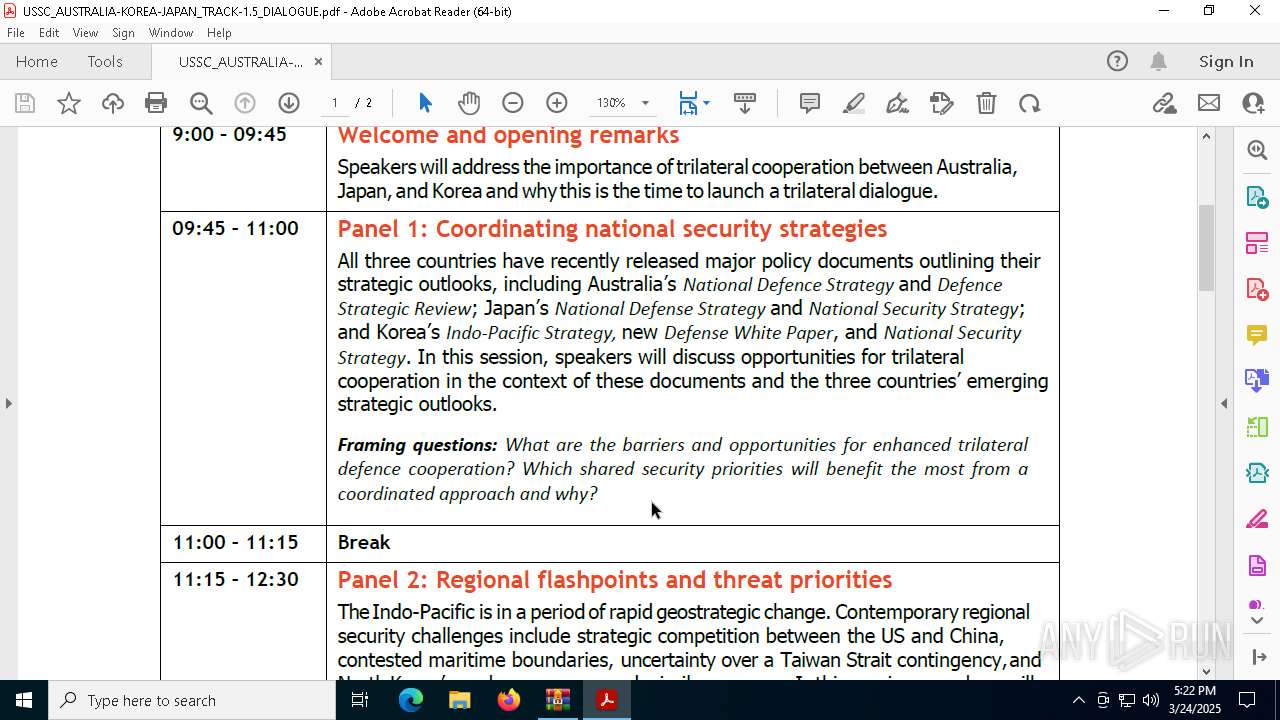Image resolution: width=1280 pixels, height=720 pixels.
Task: Delete using the trash can icon
Action: (x=986, y=103)
